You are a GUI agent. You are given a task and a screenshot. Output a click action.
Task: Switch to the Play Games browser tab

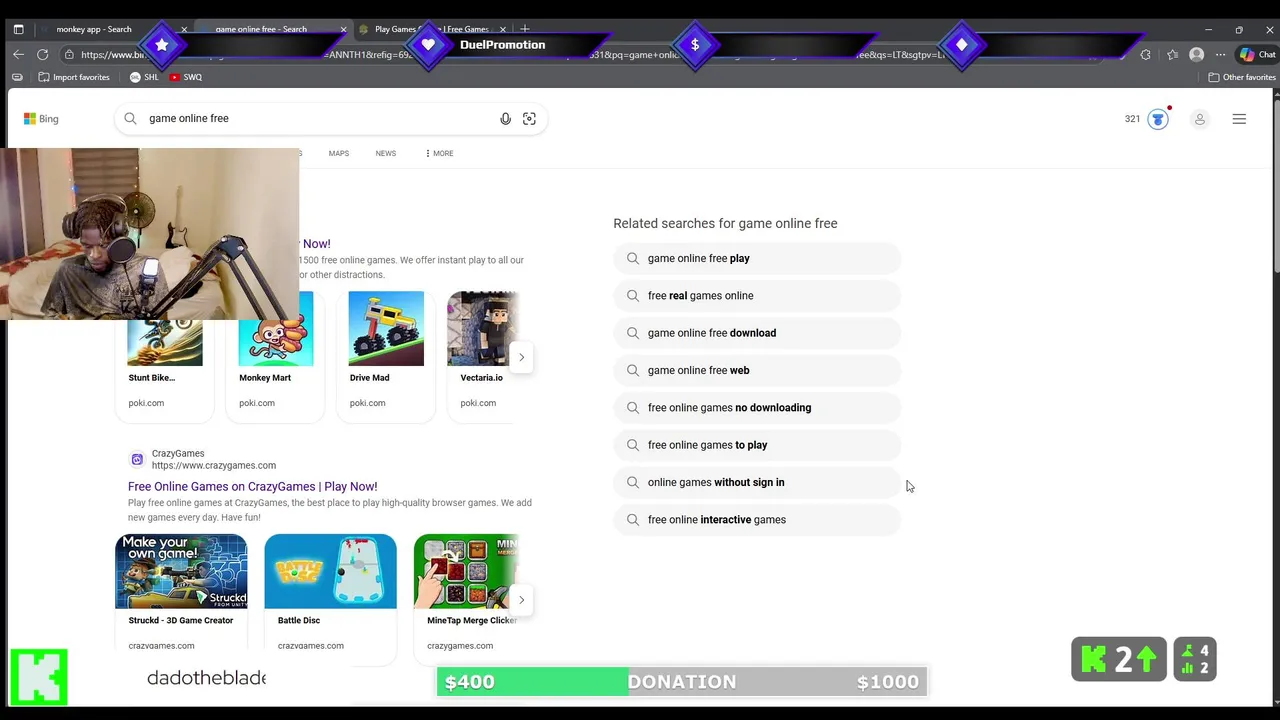(432, 29)
